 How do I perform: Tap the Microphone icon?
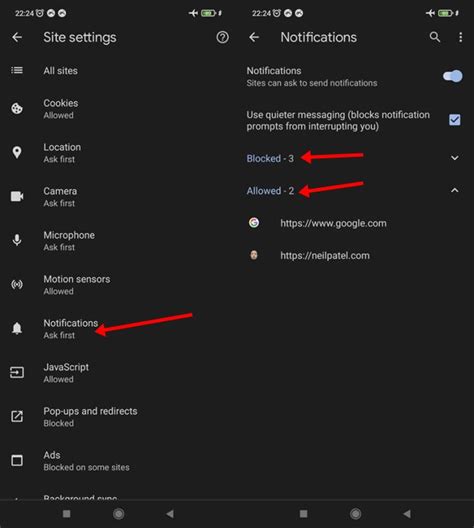(x=17, y=240)
